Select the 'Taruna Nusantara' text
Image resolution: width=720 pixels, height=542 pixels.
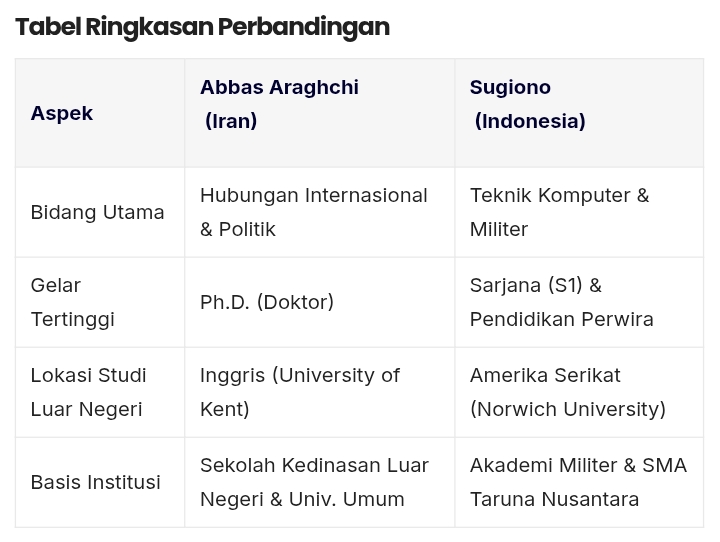point(554,499)
